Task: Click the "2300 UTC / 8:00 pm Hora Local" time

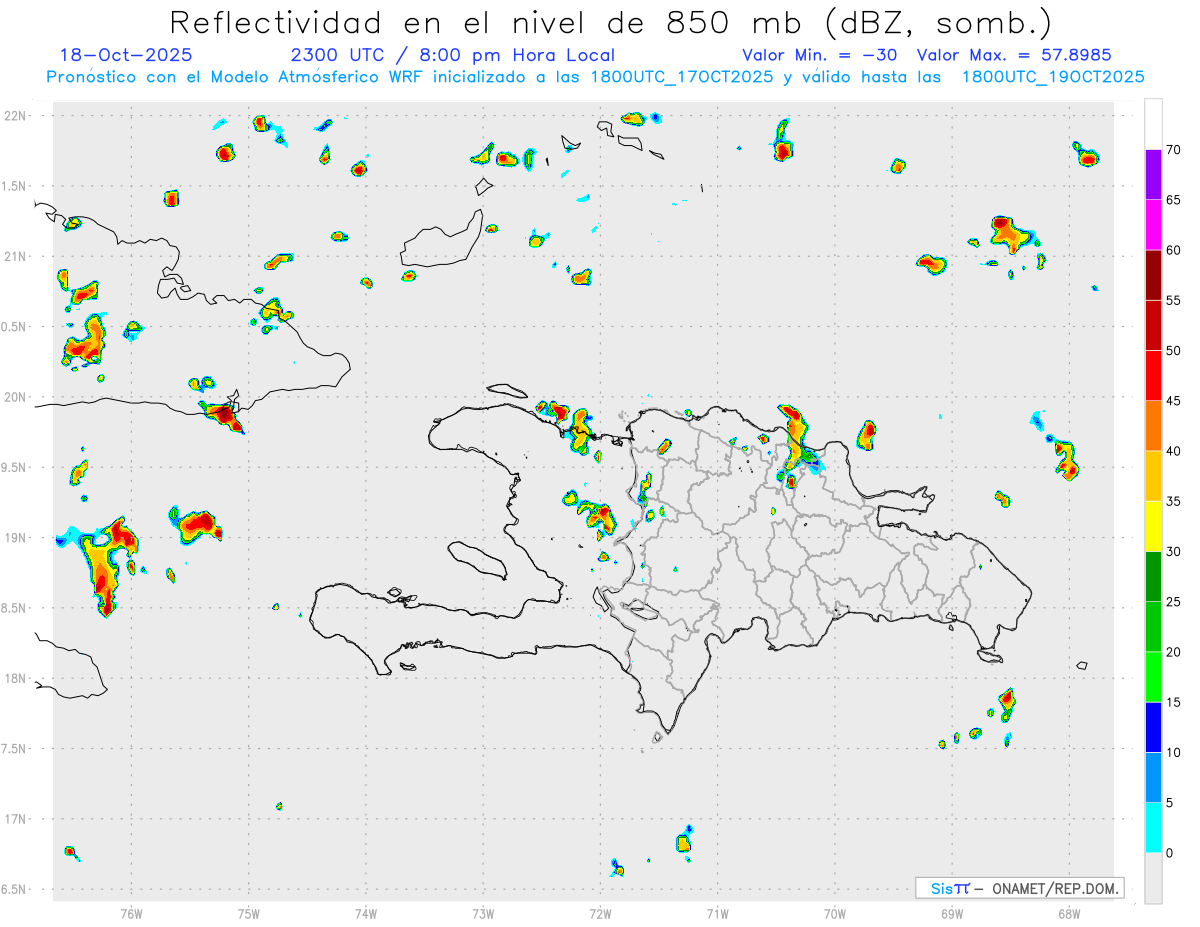Action: tap(452, 56)
